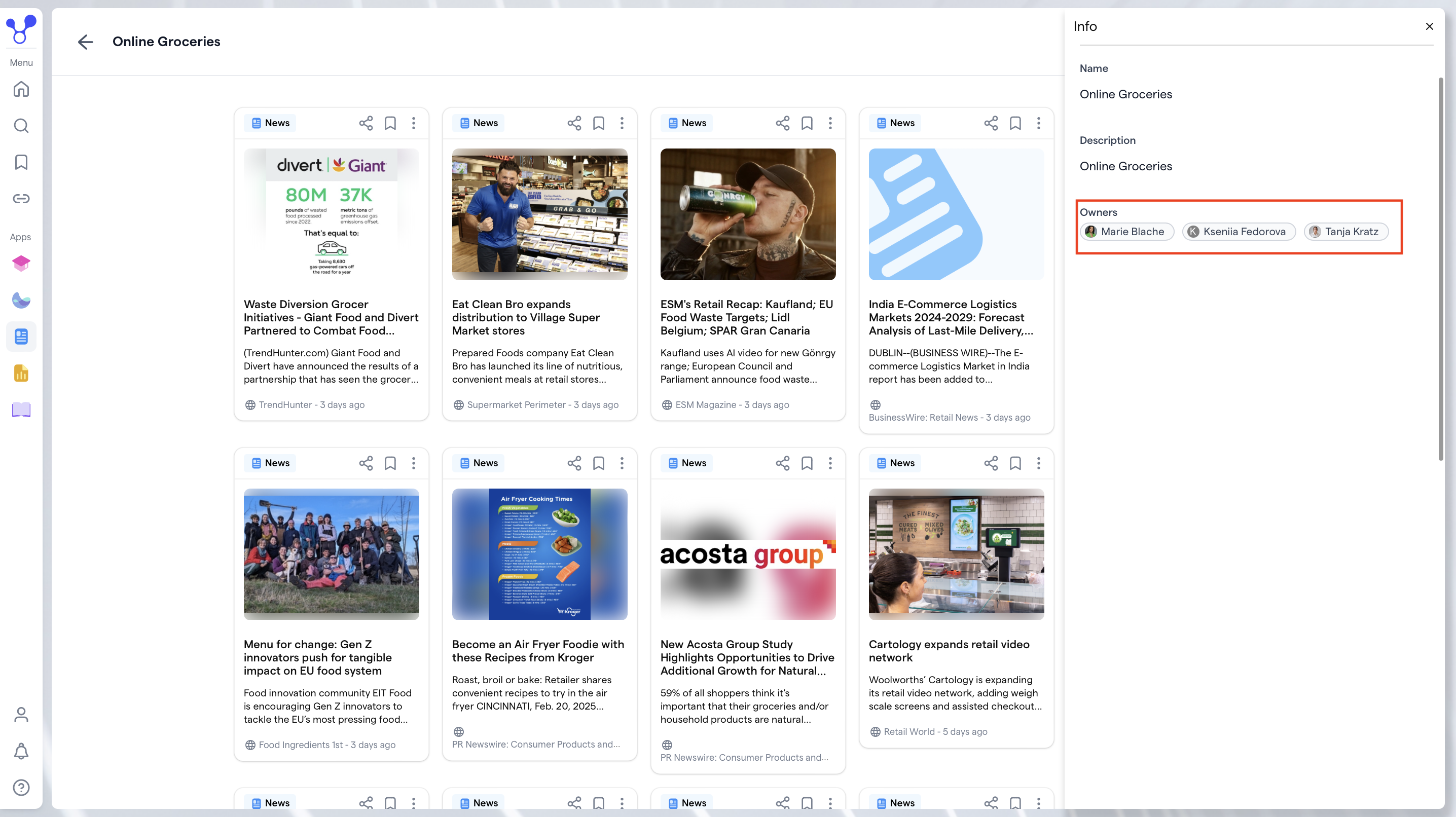Screen dimensions: 1456x817
Task: Open India E-Commerce Logistics Markets headline
Action: click(x=951, y=318)
